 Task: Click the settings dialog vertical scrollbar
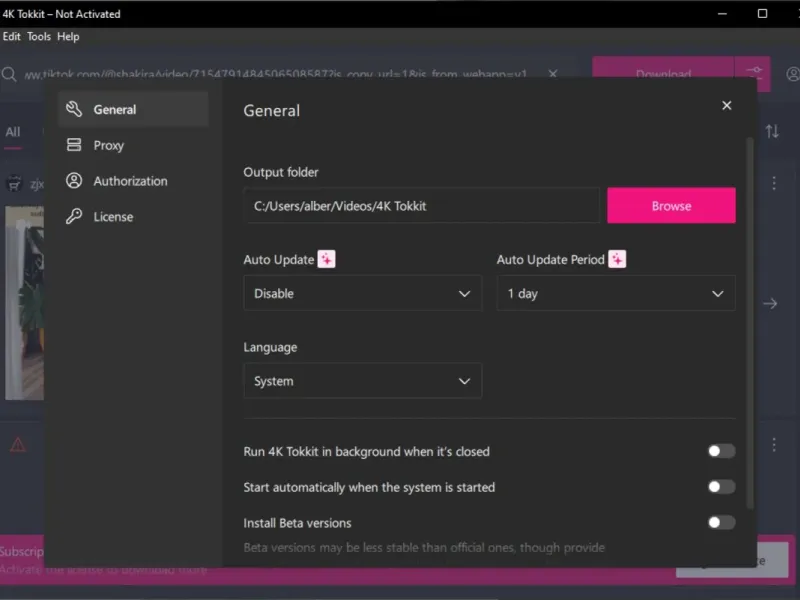(750, 320)
